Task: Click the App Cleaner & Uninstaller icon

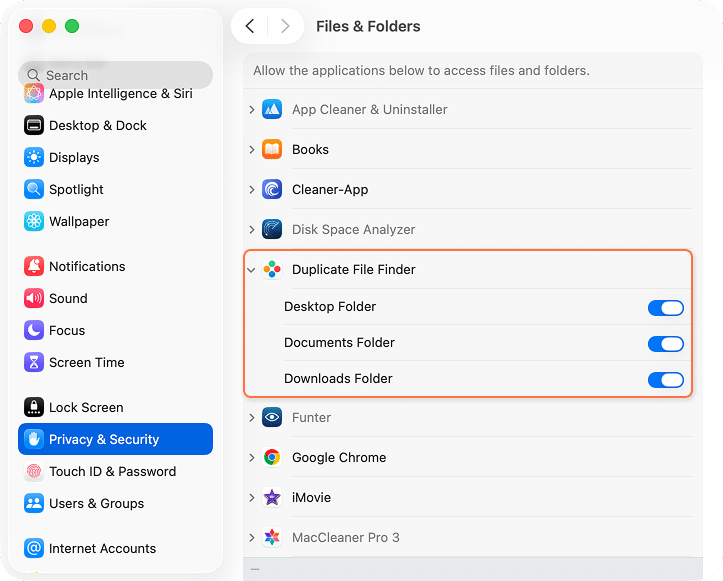Action: 272,110
